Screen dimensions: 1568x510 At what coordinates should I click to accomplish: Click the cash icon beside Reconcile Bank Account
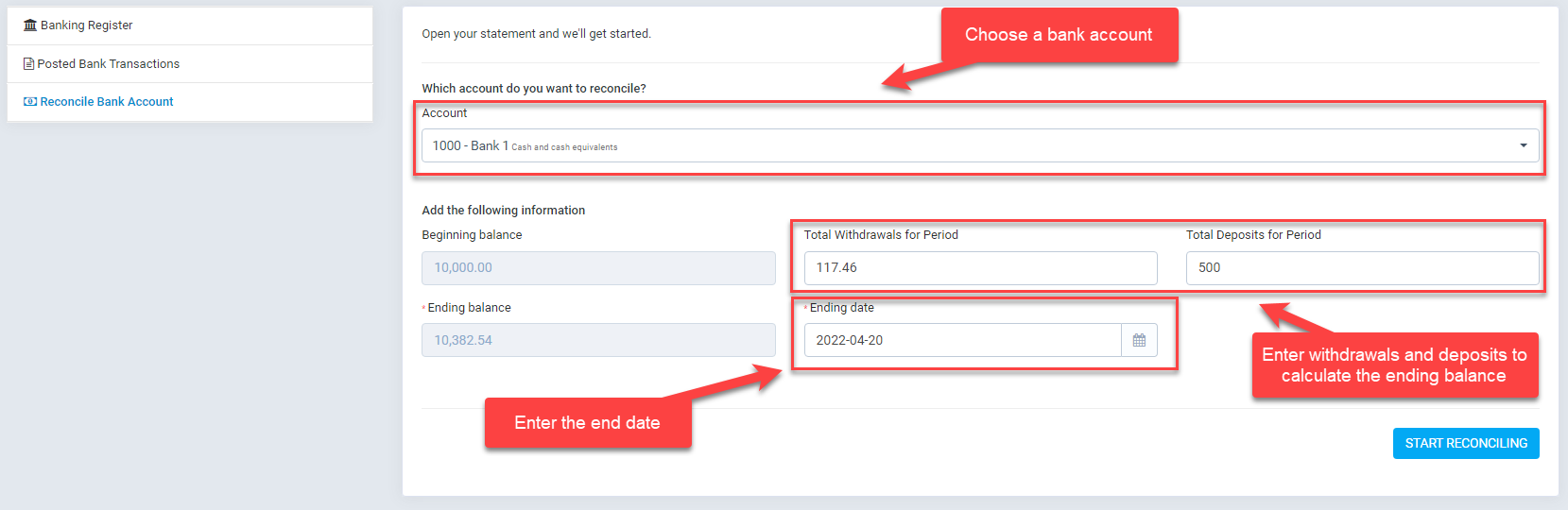pyautogui.click(x=30, y=102)
